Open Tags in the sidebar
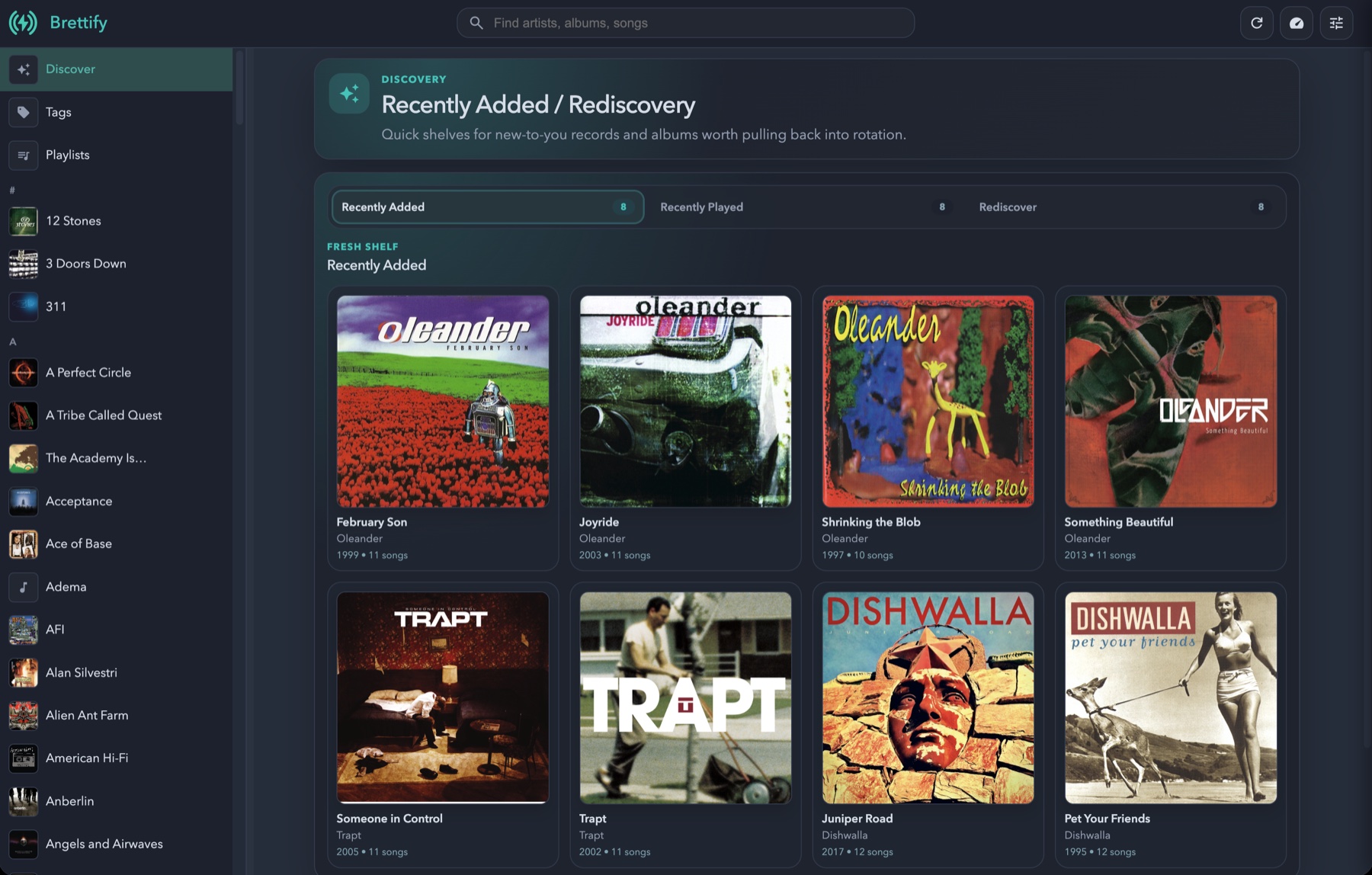Image resolution: width=1372 pixels, height=875 pixels. pyautogui.click(x=117, y=112)
